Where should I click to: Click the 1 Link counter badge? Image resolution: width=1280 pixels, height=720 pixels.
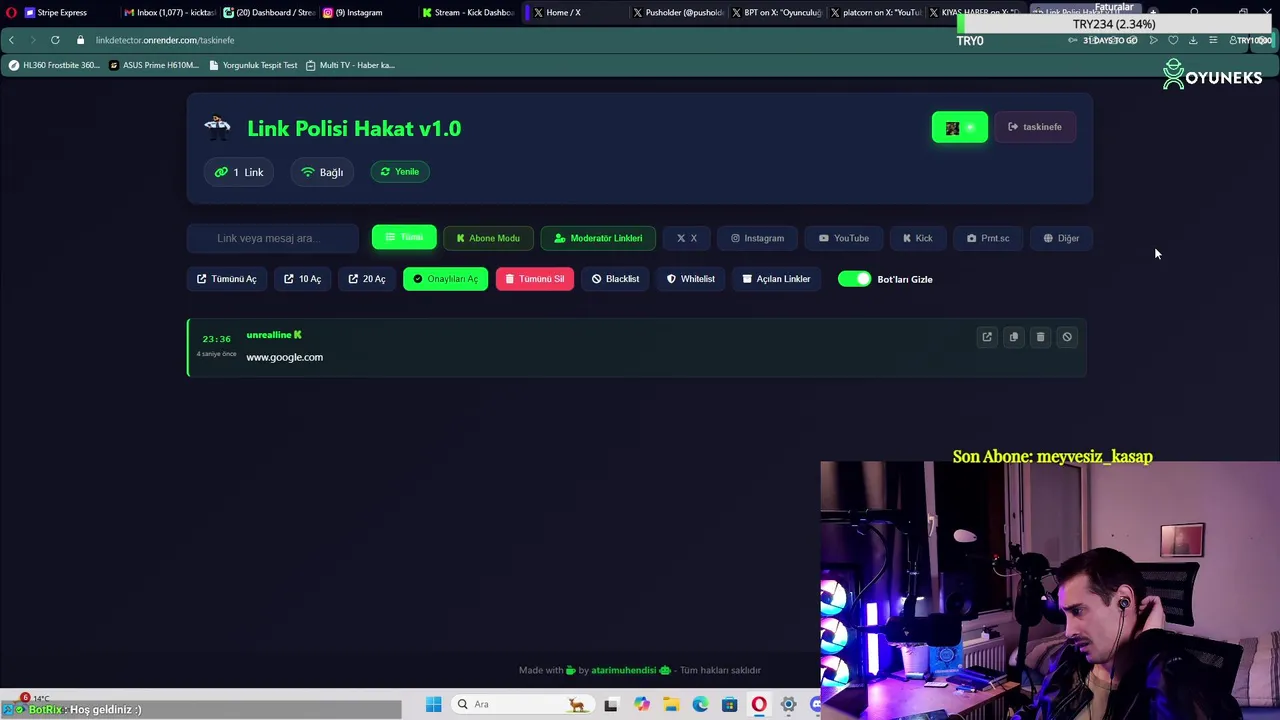[x=239, y=172]
